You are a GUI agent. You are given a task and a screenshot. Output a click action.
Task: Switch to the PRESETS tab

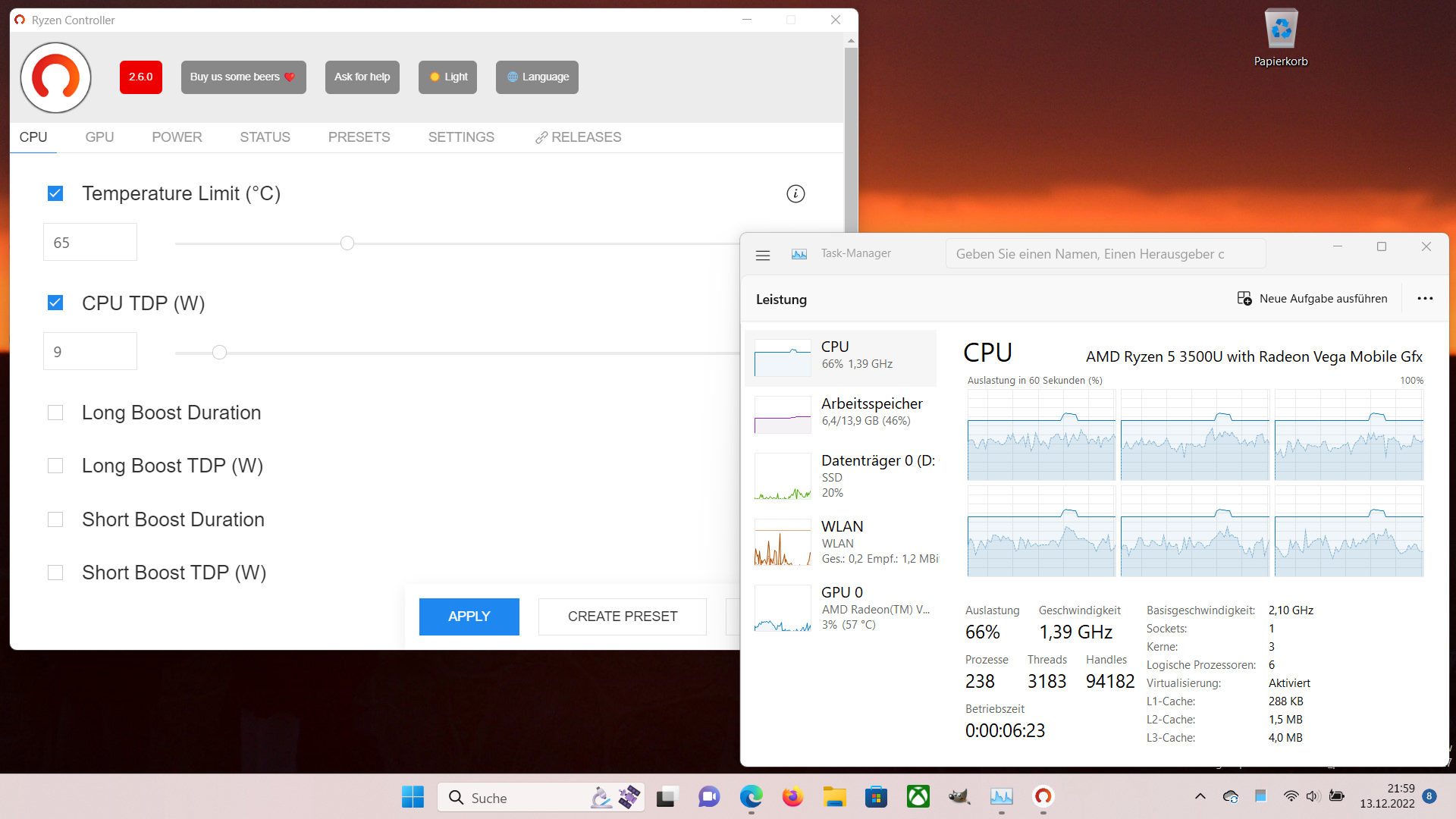click(x=359, y=137)
